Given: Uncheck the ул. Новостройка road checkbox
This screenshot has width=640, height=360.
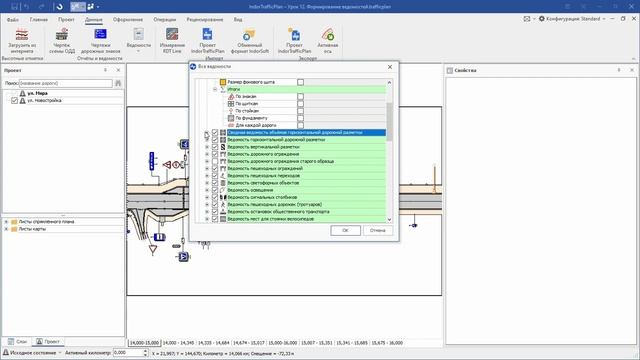Looking at the screenshot, I should (14, 100).
